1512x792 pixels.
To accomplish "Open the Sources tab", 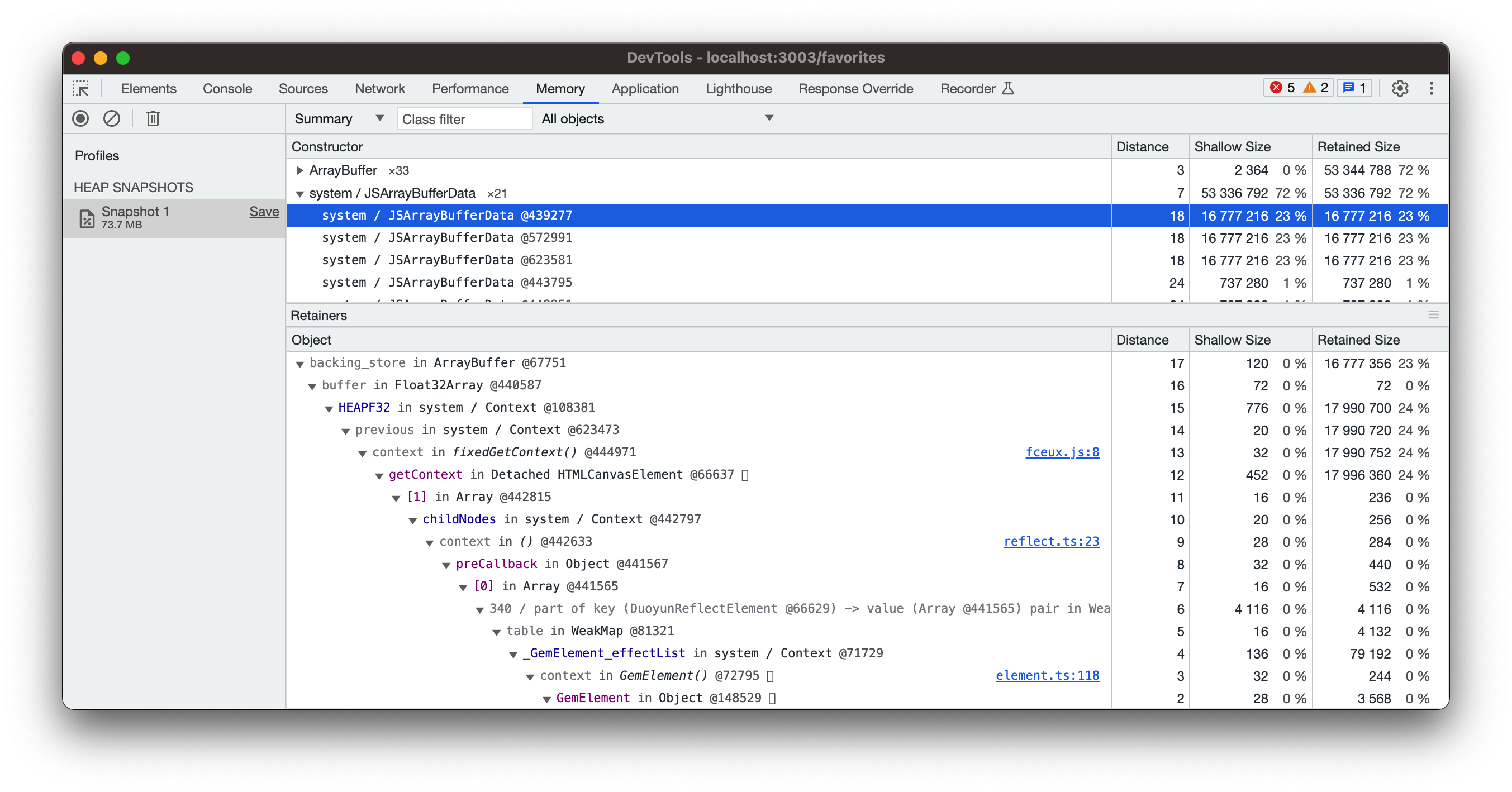I will point(303,89).
